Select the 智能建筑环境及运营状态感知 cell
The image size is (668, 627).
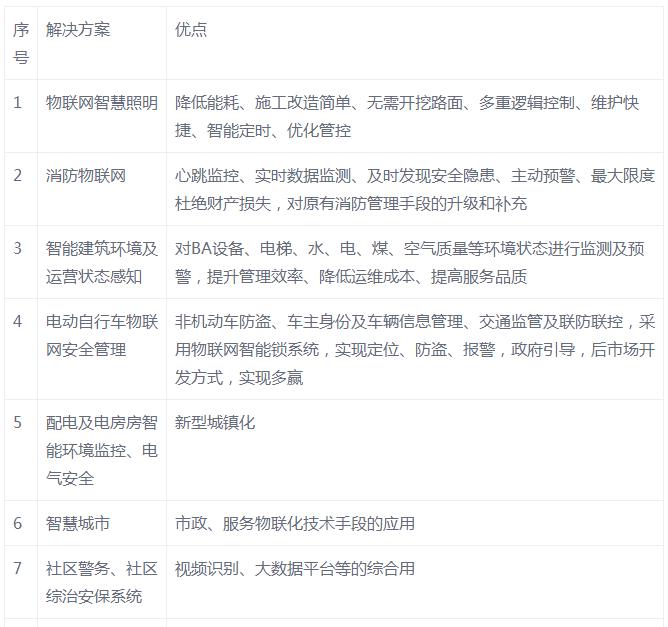[102, 262]
